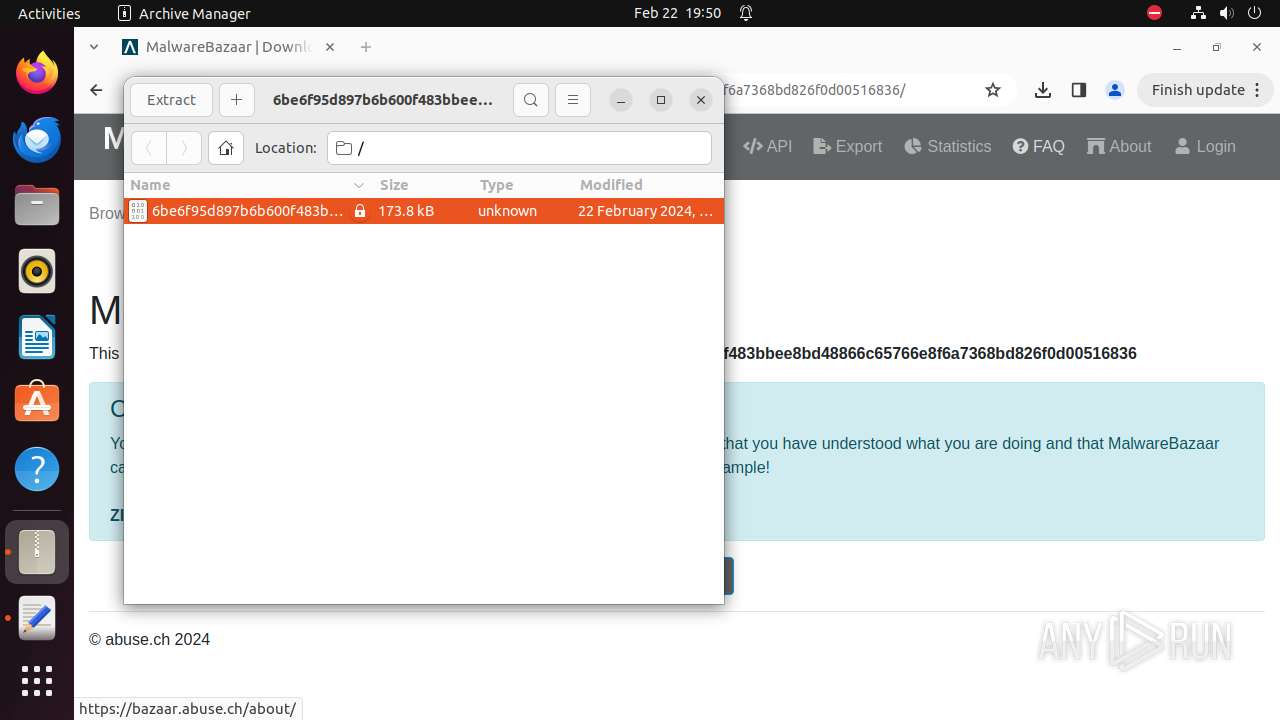Viewport: 1280px width, 720px height.
Task: Open a new browser tab
Action: point(366,47)
